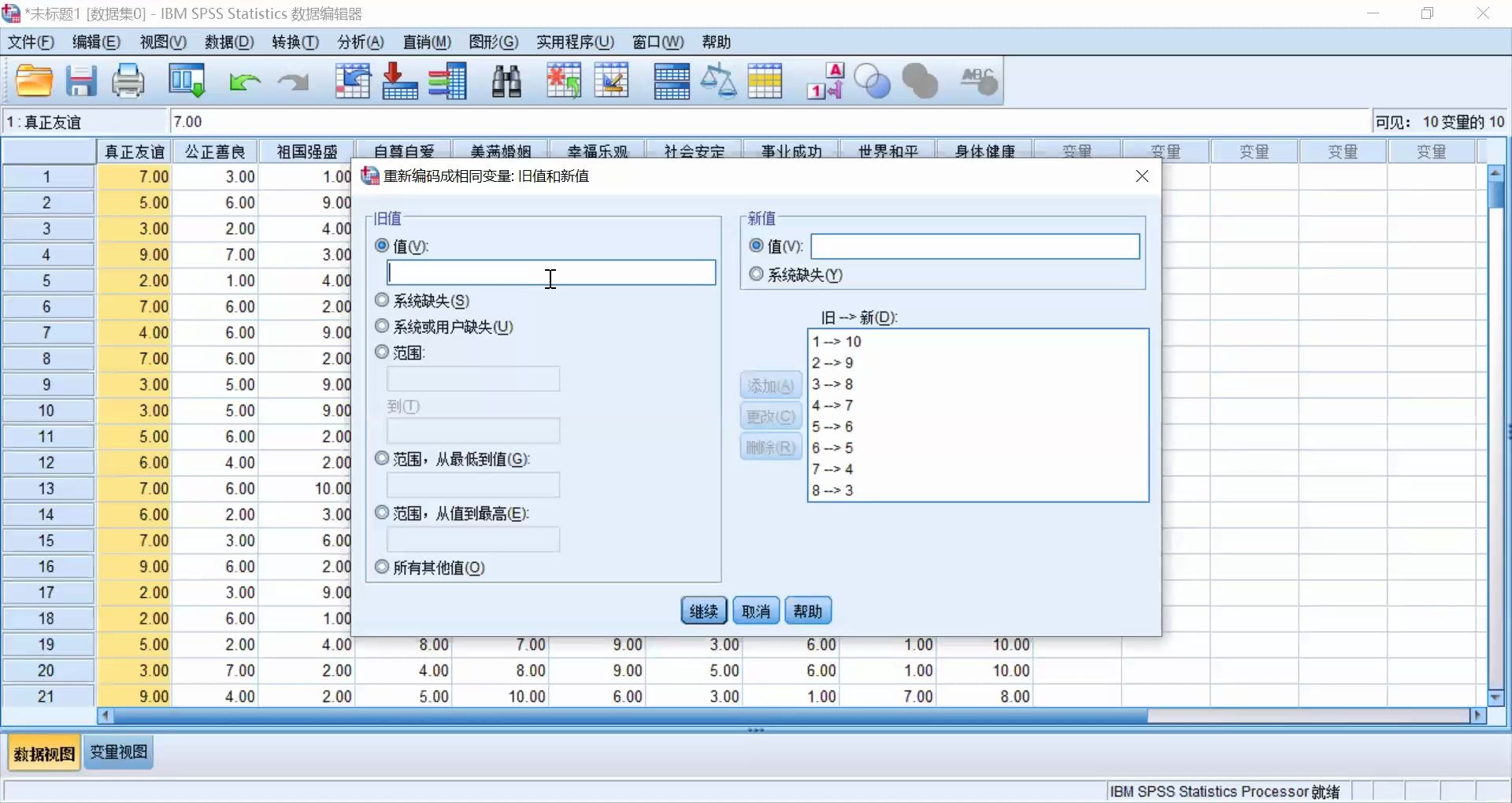The width and height of the screenshot is (1512, 803).
Task: Select 系统或用户缺失(U) radio button
Action: click(382, 326)
